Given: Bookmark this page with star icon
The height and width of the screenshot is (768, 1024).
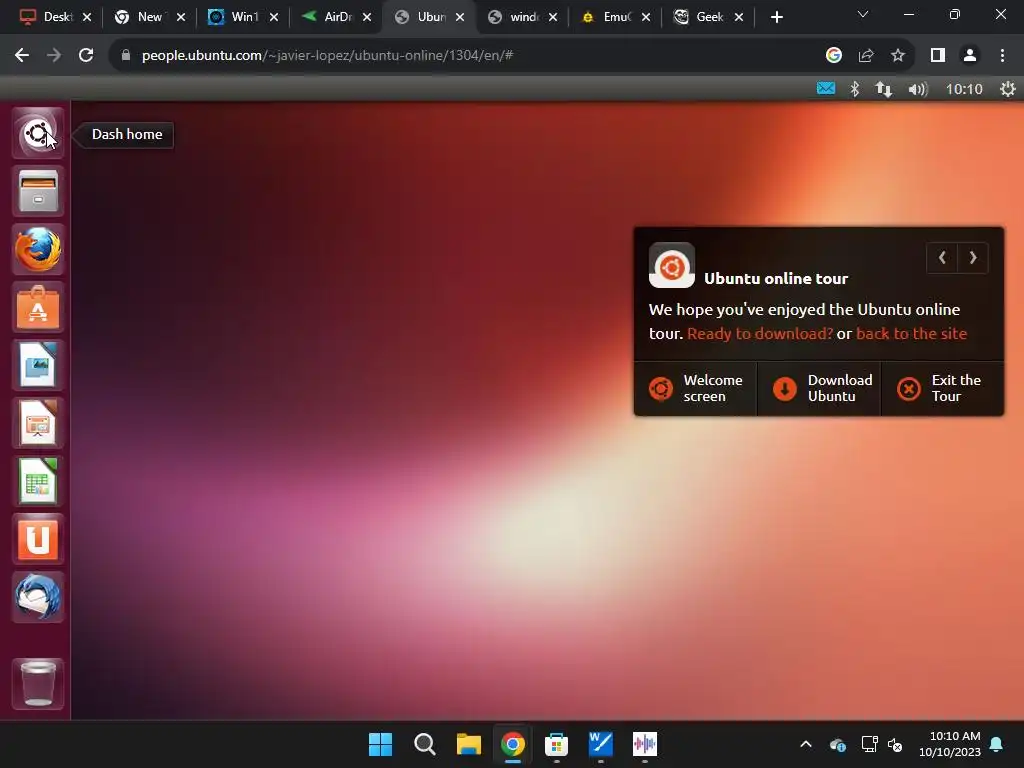Looking at the screenshot, I should (898, 56).
